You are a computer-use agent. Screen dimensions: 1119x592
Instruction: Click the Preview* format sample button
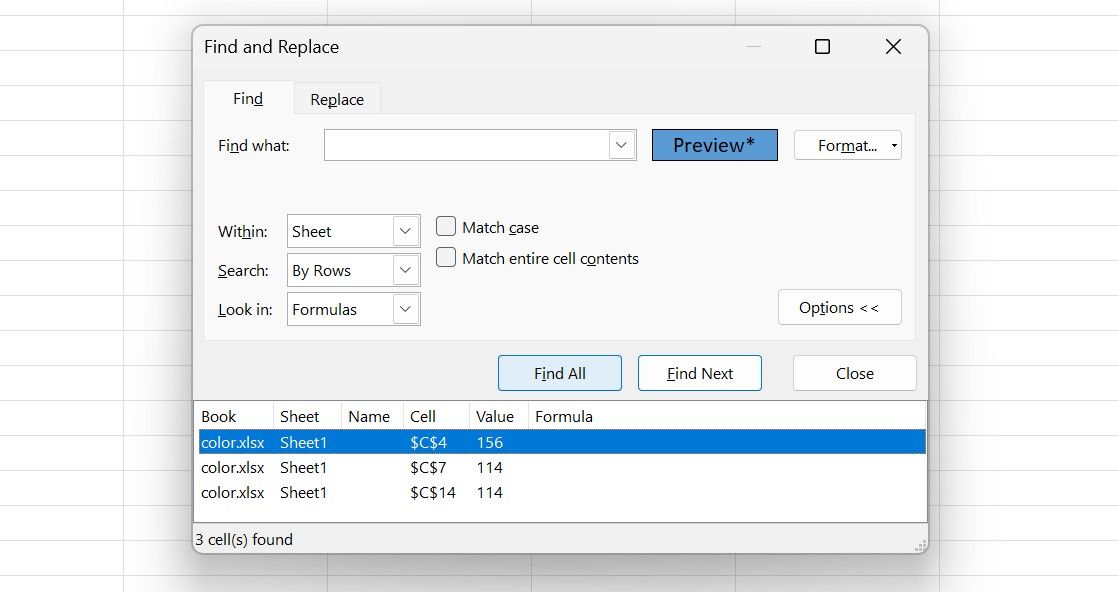click(x=714, y=144)
